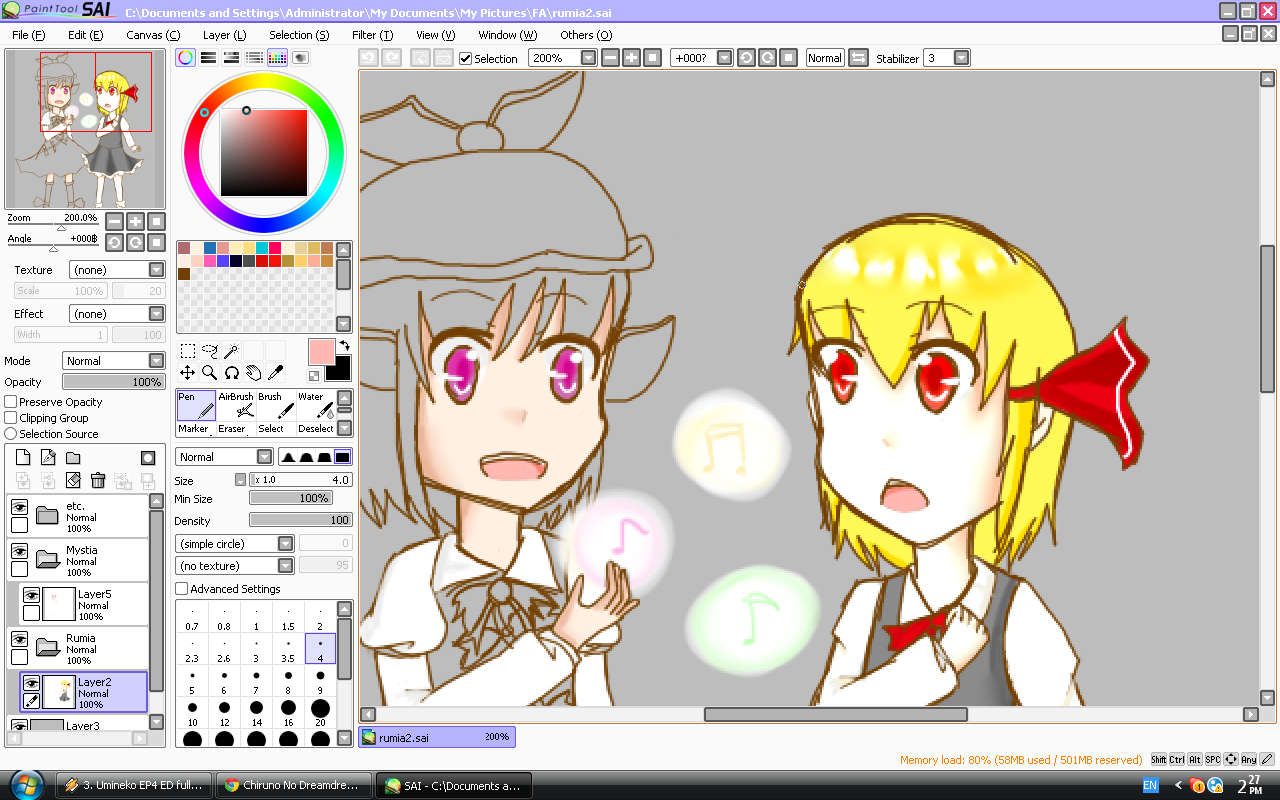Swap foreground and background colors
Image resolution: width=1280 pixels, height=800 pixels.
click(x=343, y=345)
